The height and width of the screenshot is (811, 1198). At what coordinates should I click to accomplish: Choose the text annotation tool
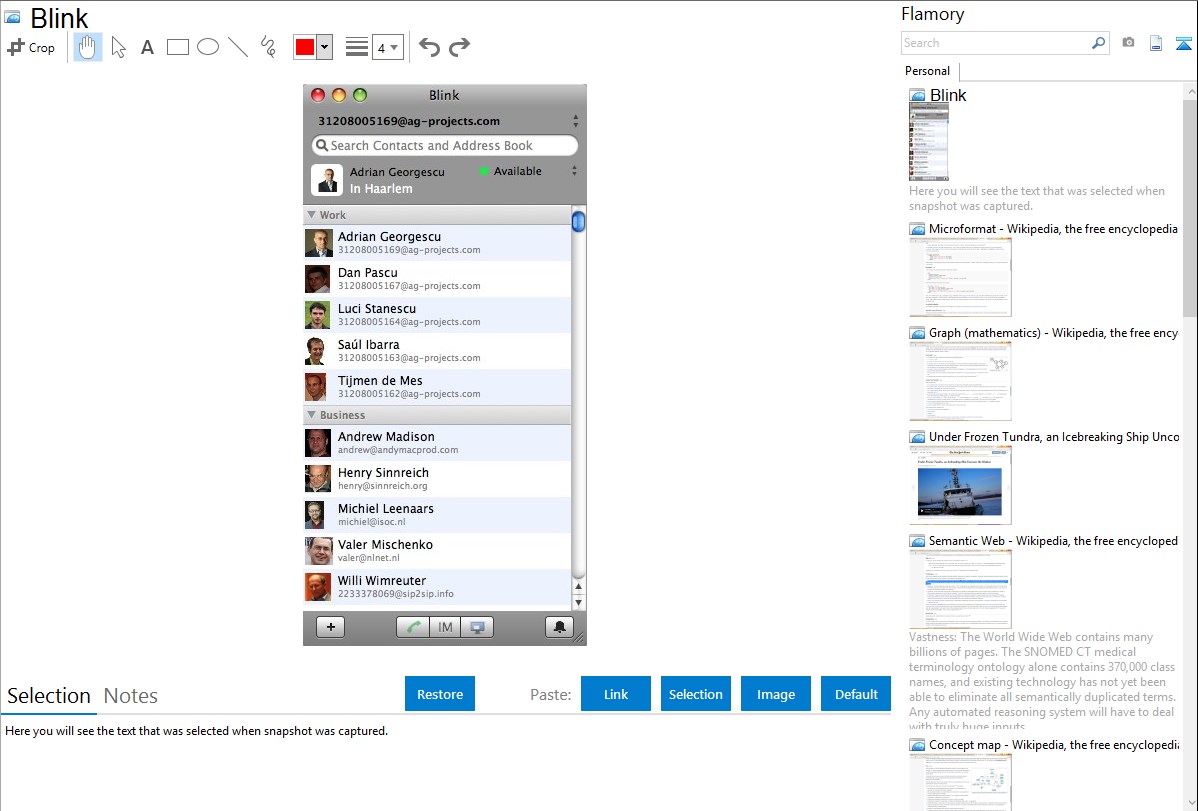pyautogui.click(x=147, y=47)
